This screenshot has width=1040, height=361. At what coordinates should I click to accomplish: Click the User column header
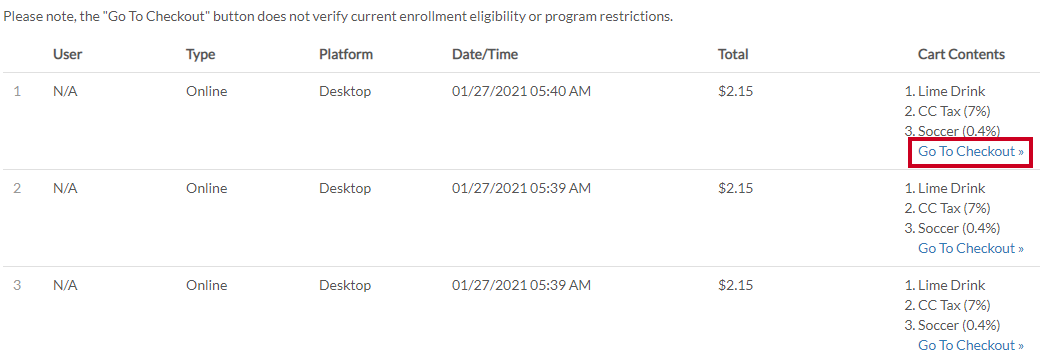click(x=68, y=54)
